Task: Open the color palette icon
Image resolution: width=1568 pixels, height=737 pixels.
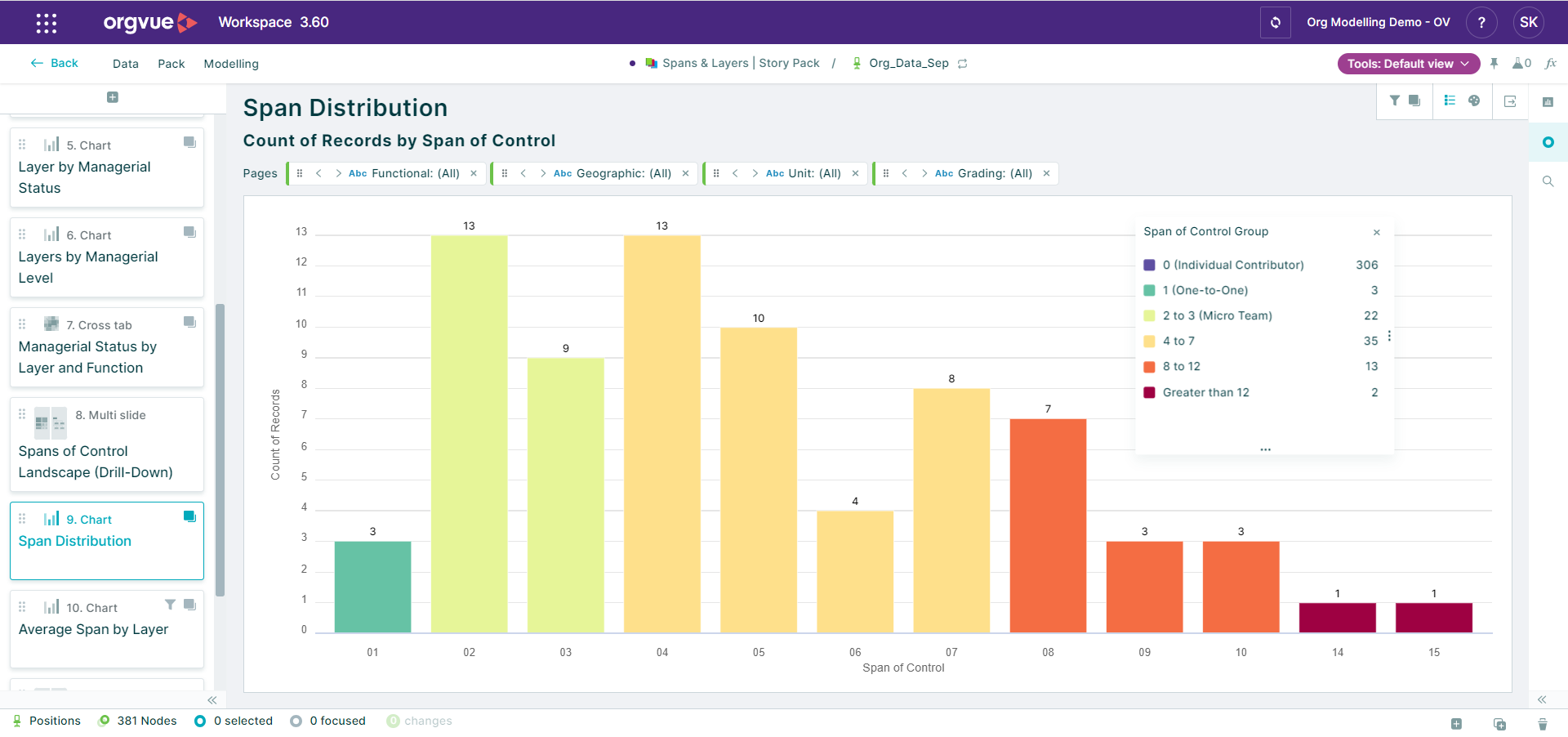Action: [x=1474, y=100]
